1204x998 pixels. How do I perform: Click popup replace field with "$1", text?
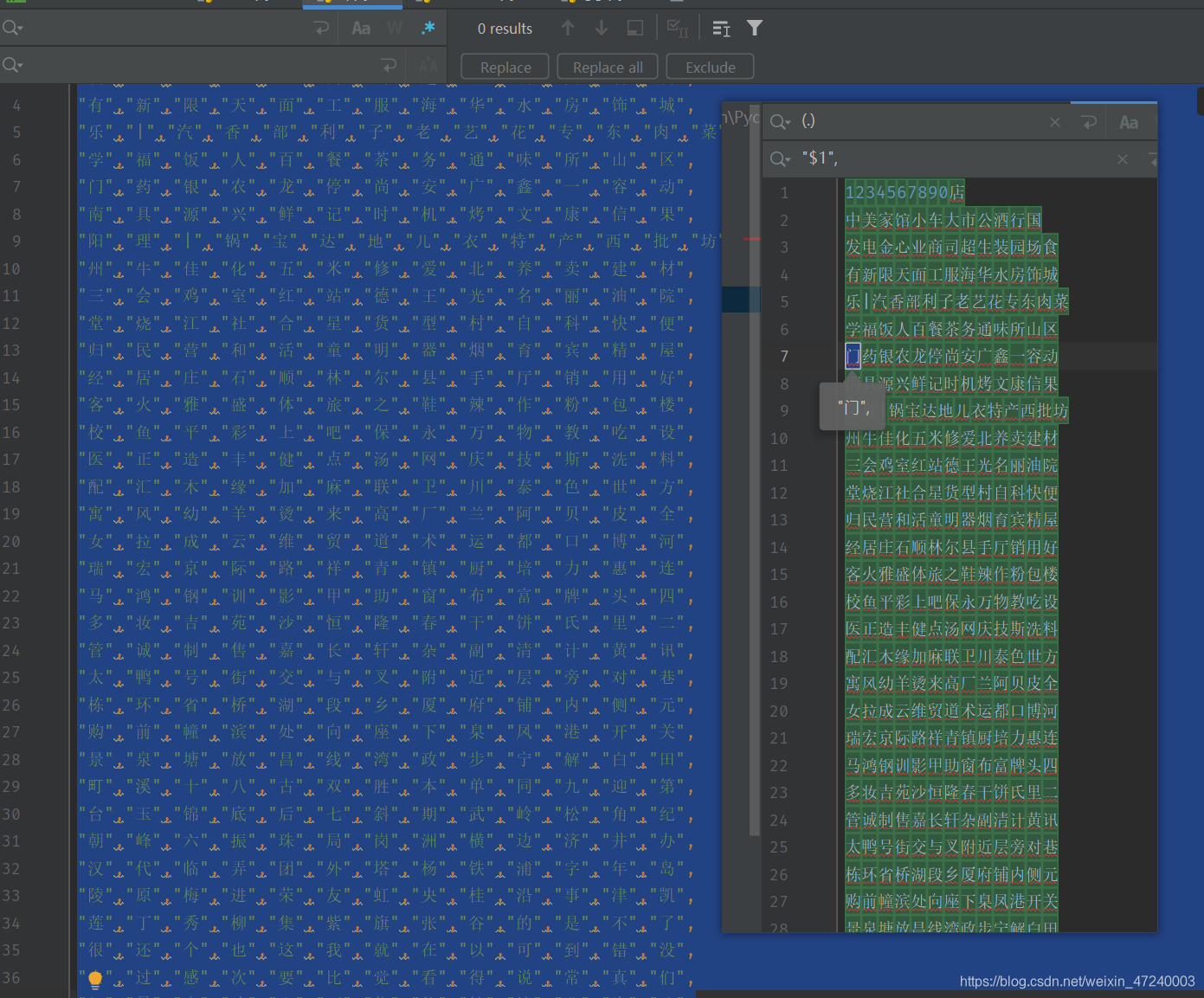[952, 158]
